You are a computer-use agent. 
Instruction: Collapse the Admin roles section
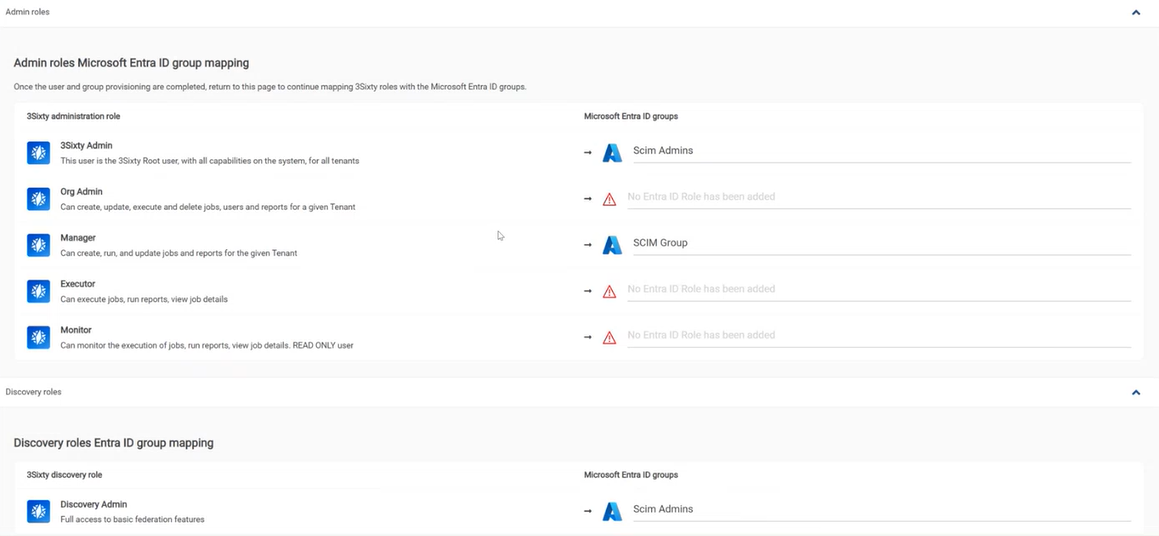click(1136, 13)
